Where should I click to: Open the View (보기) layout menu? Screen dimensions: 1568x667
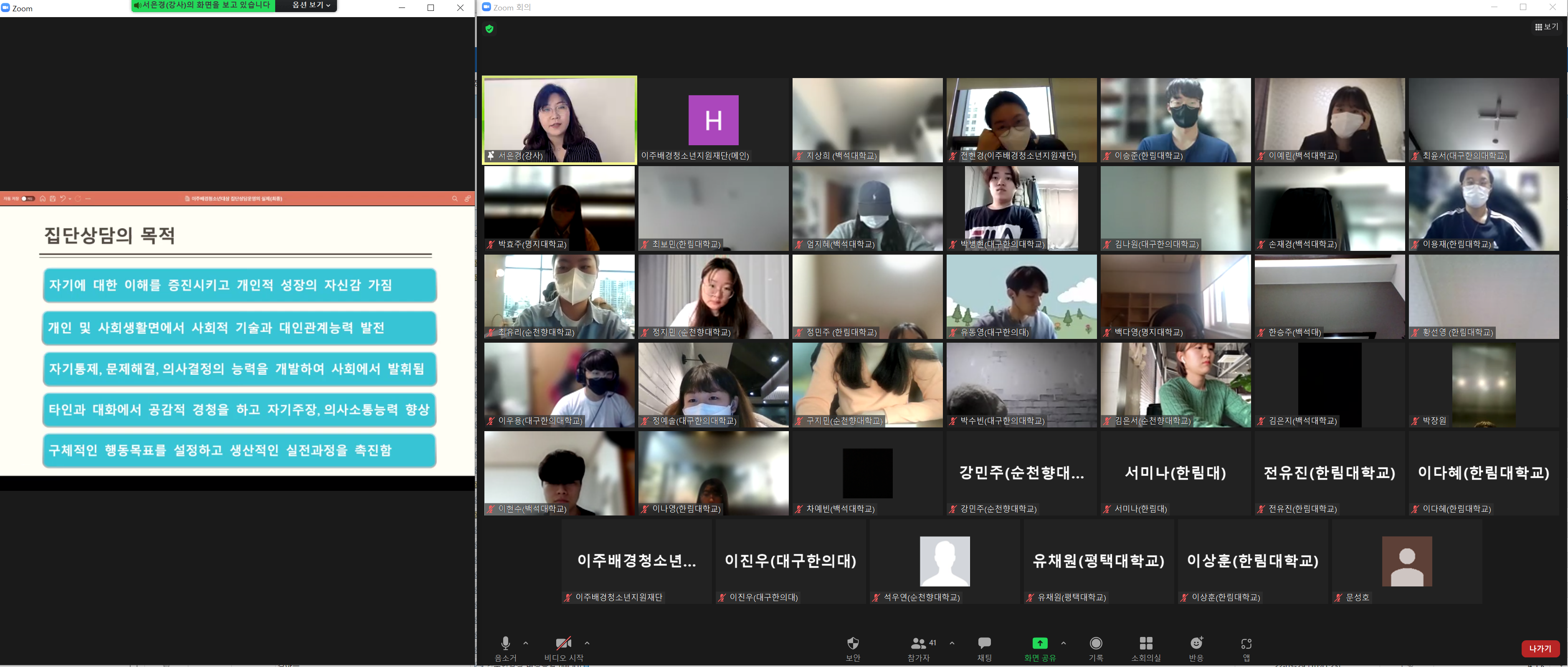(x=1546, y=27)
